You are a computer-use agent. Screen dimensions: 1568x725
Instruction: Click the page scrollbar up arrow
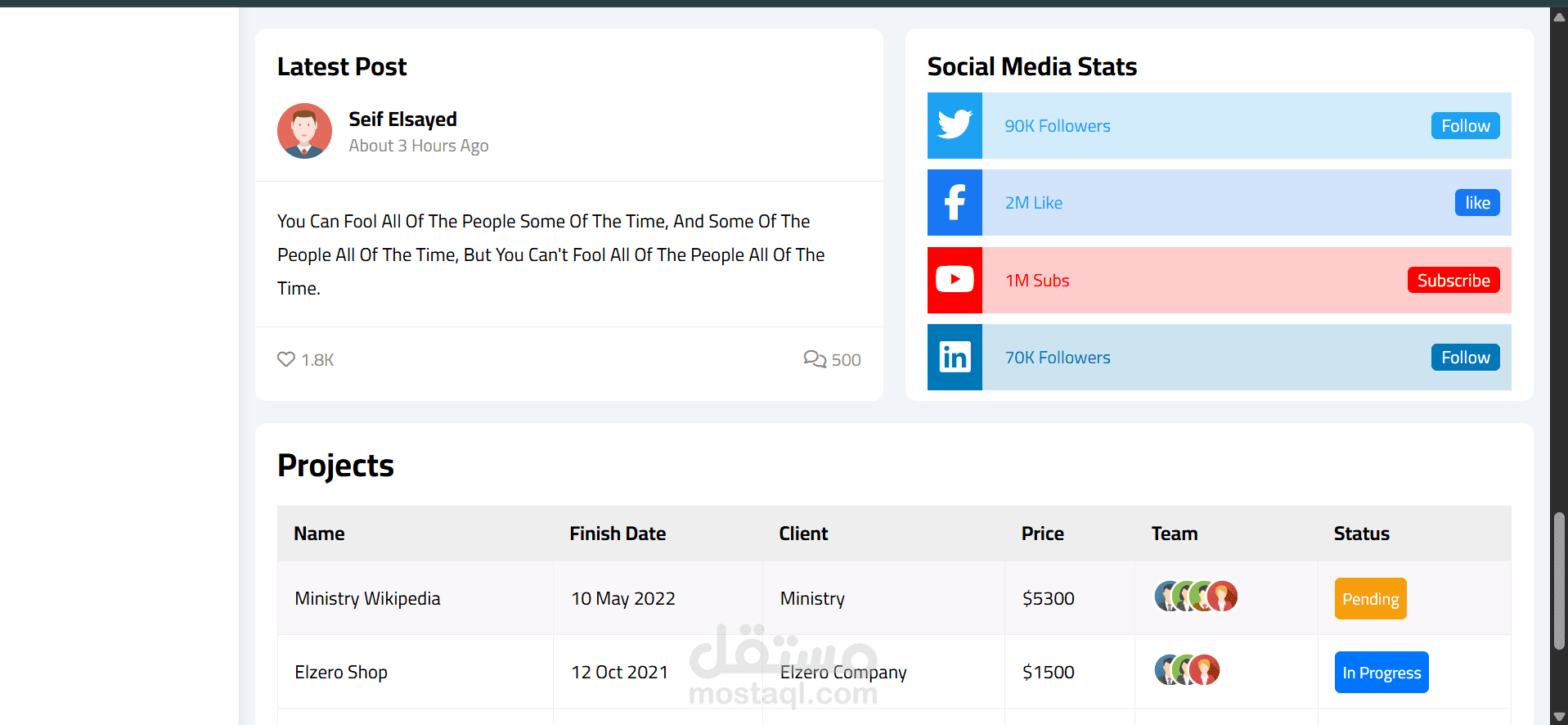tap(1559, 16)
